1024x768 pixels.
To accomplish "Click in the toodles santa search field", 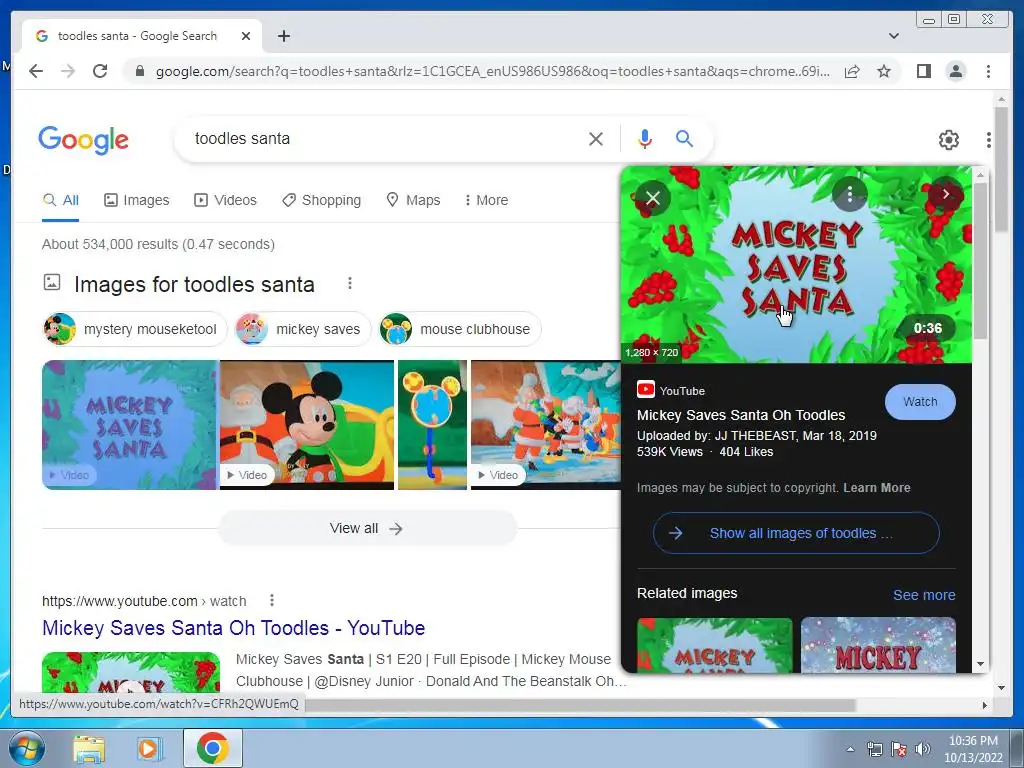I will pos(385,138).
